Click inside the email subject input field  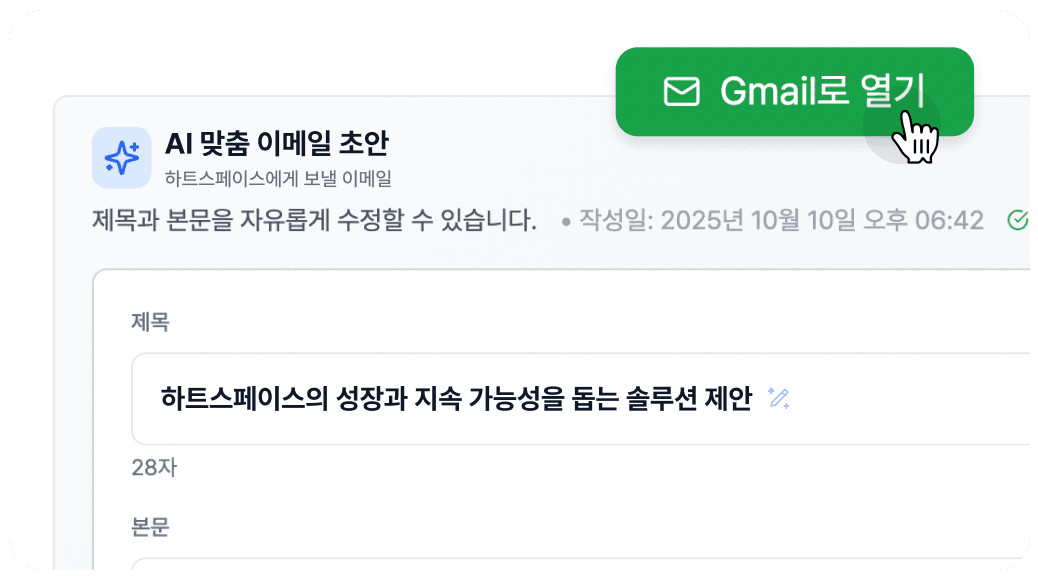(450, 397)
